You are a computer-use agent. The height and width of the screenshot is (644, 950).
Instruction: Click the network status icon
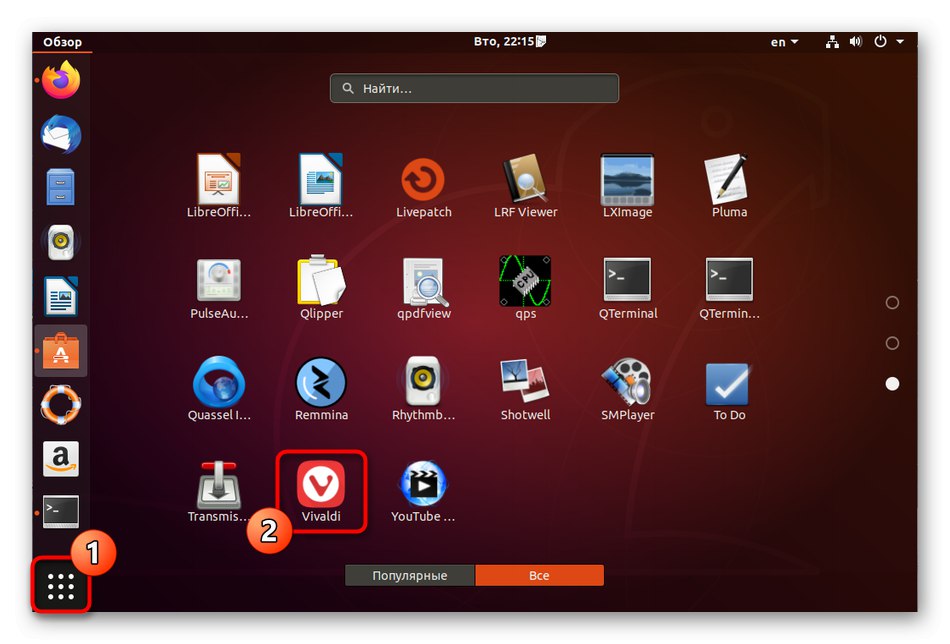click(832, 42)
